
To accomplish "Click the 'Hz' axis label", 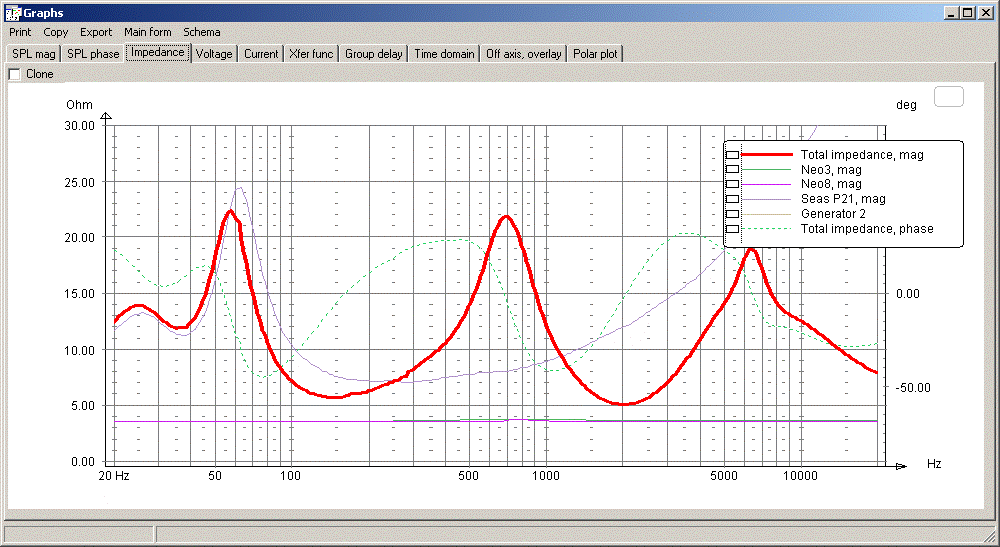I will (934, 463).
